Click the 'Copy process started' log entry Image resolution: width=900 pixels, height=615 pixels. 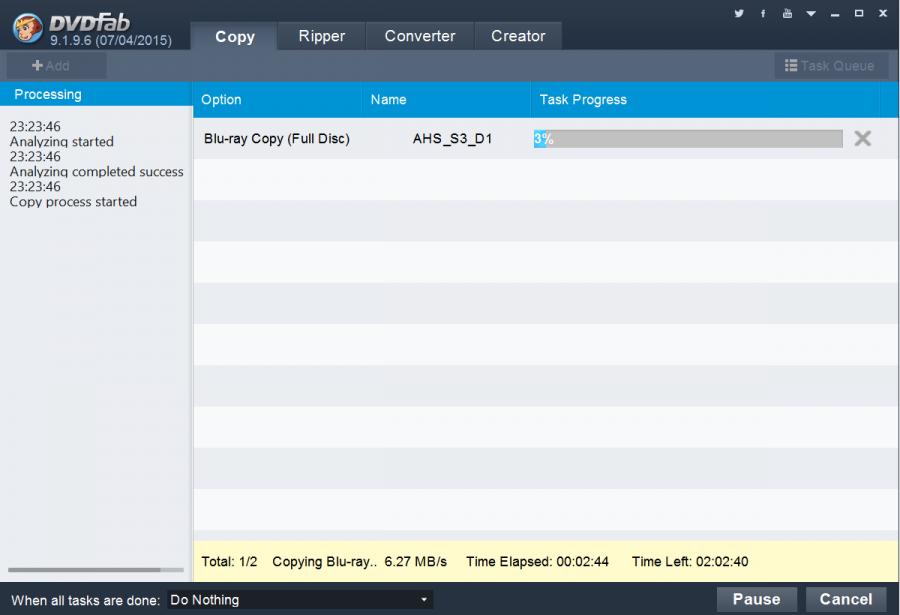tap(73, 202)
